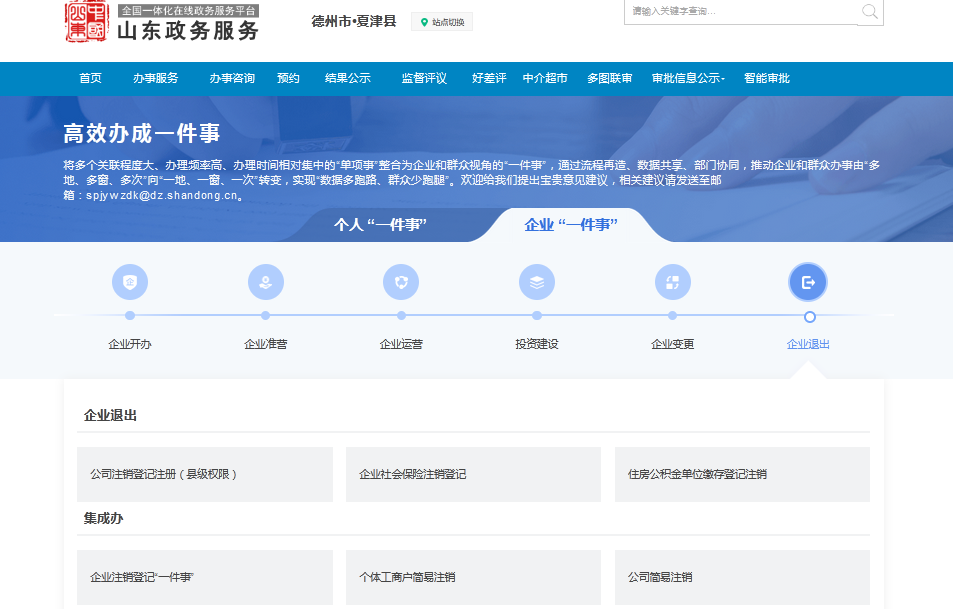Click the 集成办 section heading
Image resolution: width=953 pixels, height=609 pixels.
[x=103, y=518]
